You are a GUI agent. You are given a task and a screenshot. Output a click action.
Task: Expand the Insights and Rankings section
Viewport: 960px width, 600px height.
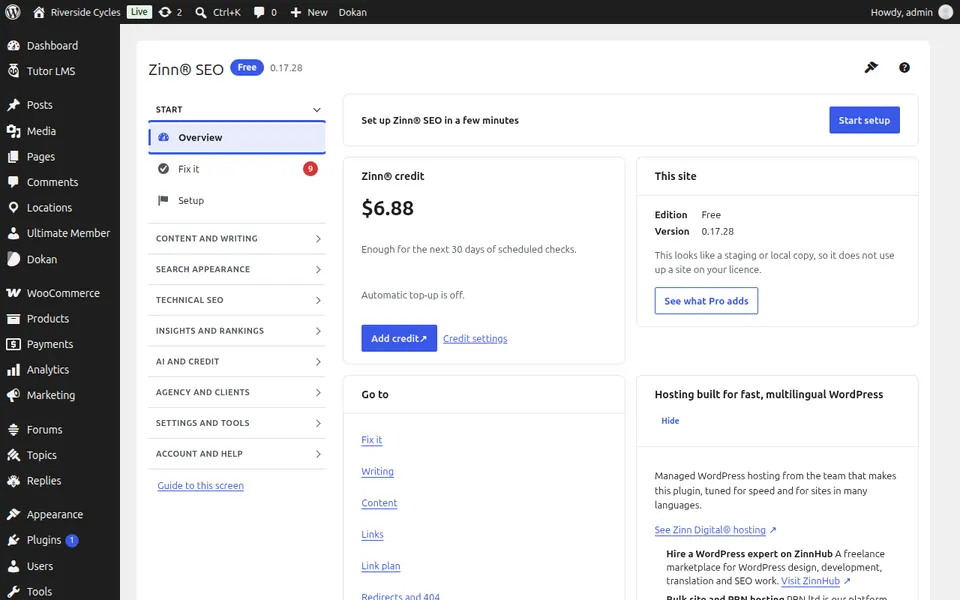click(237, 331)
